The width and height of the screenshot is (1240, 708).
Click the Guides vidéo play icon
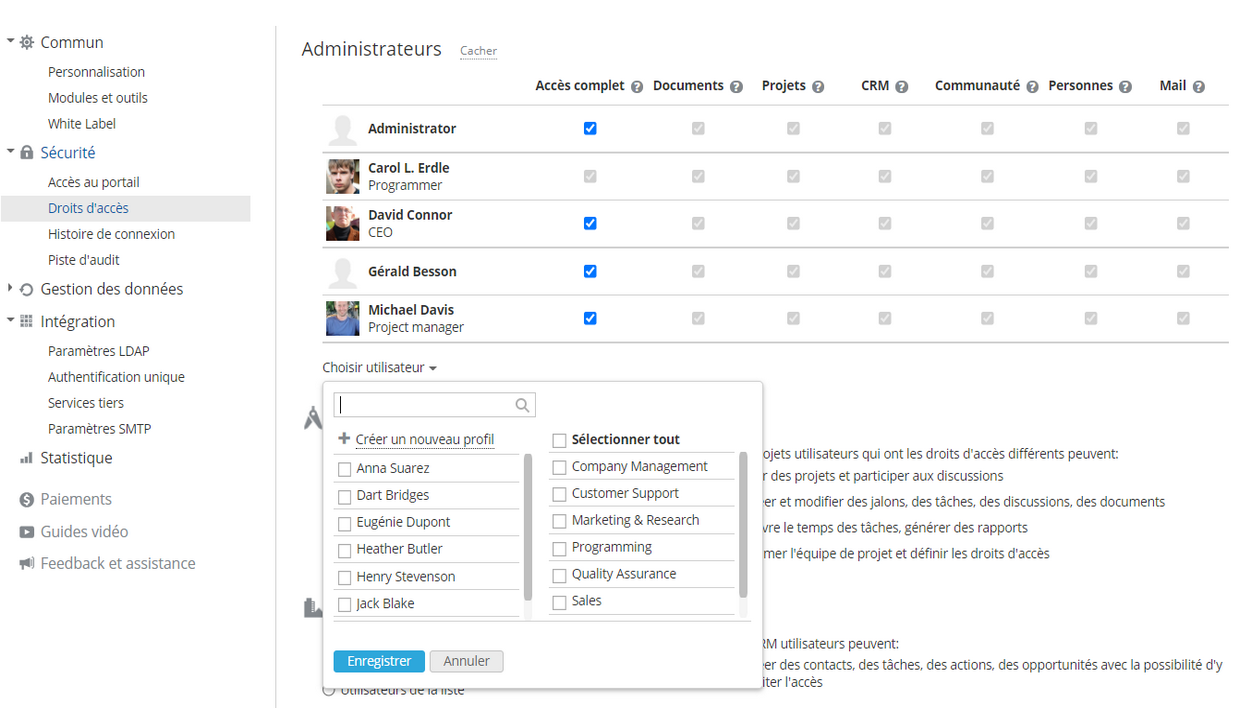[27, 532]
